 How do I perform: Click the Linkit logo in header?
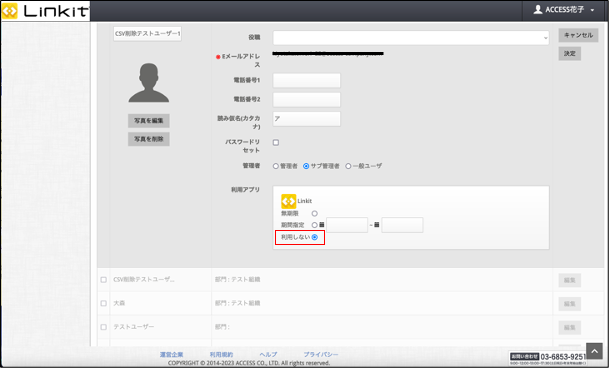coord(45,11)
